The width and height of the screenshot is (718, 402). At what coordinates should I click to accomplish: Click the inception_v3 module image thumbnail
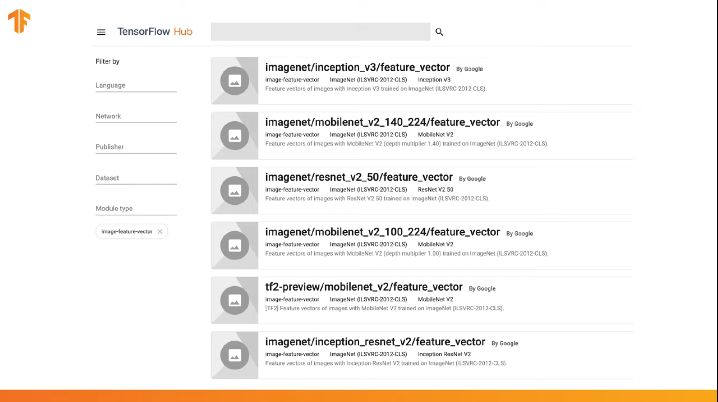(x=234, y=81)
